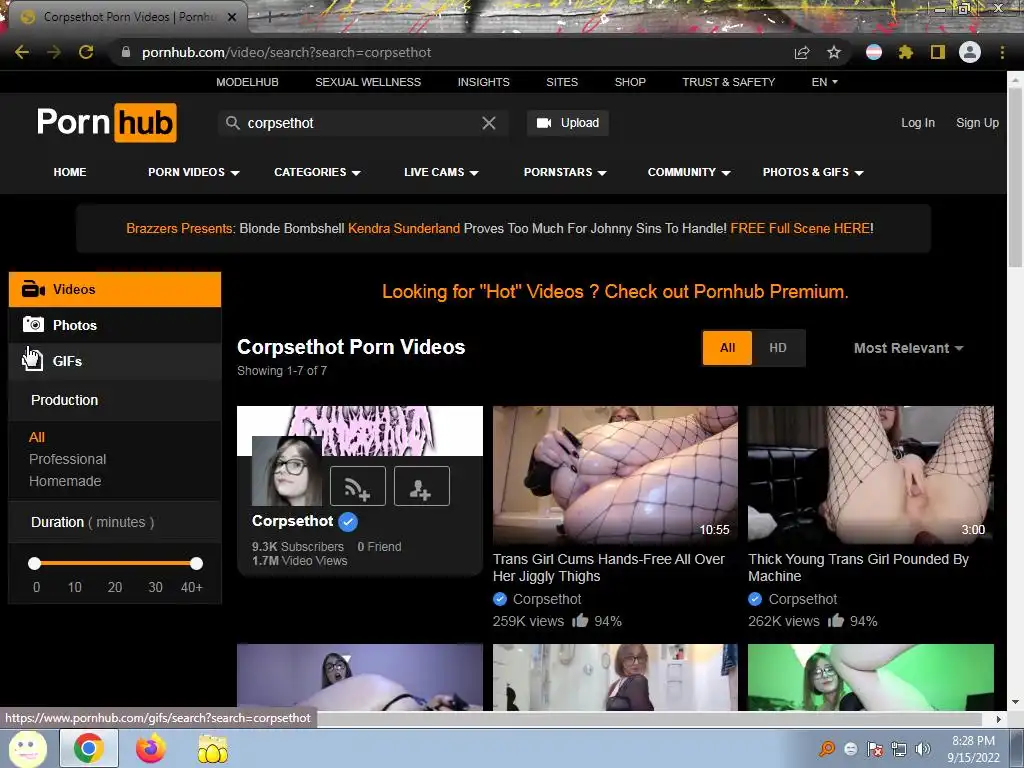Select the Photos sidebar tab
The width and height of the screenshot is (1024, 768).
click(115, 325)
